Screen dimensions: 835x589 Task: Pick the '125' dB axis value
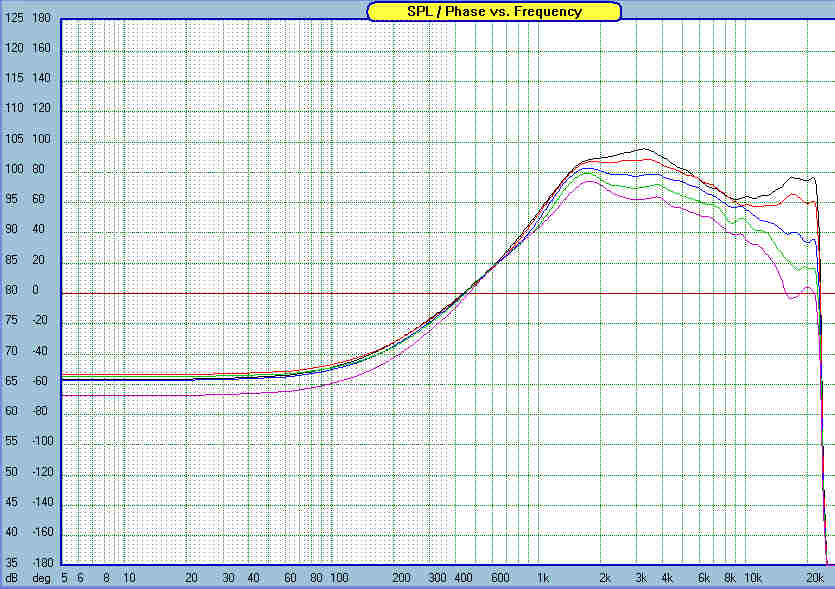point(14,18)
